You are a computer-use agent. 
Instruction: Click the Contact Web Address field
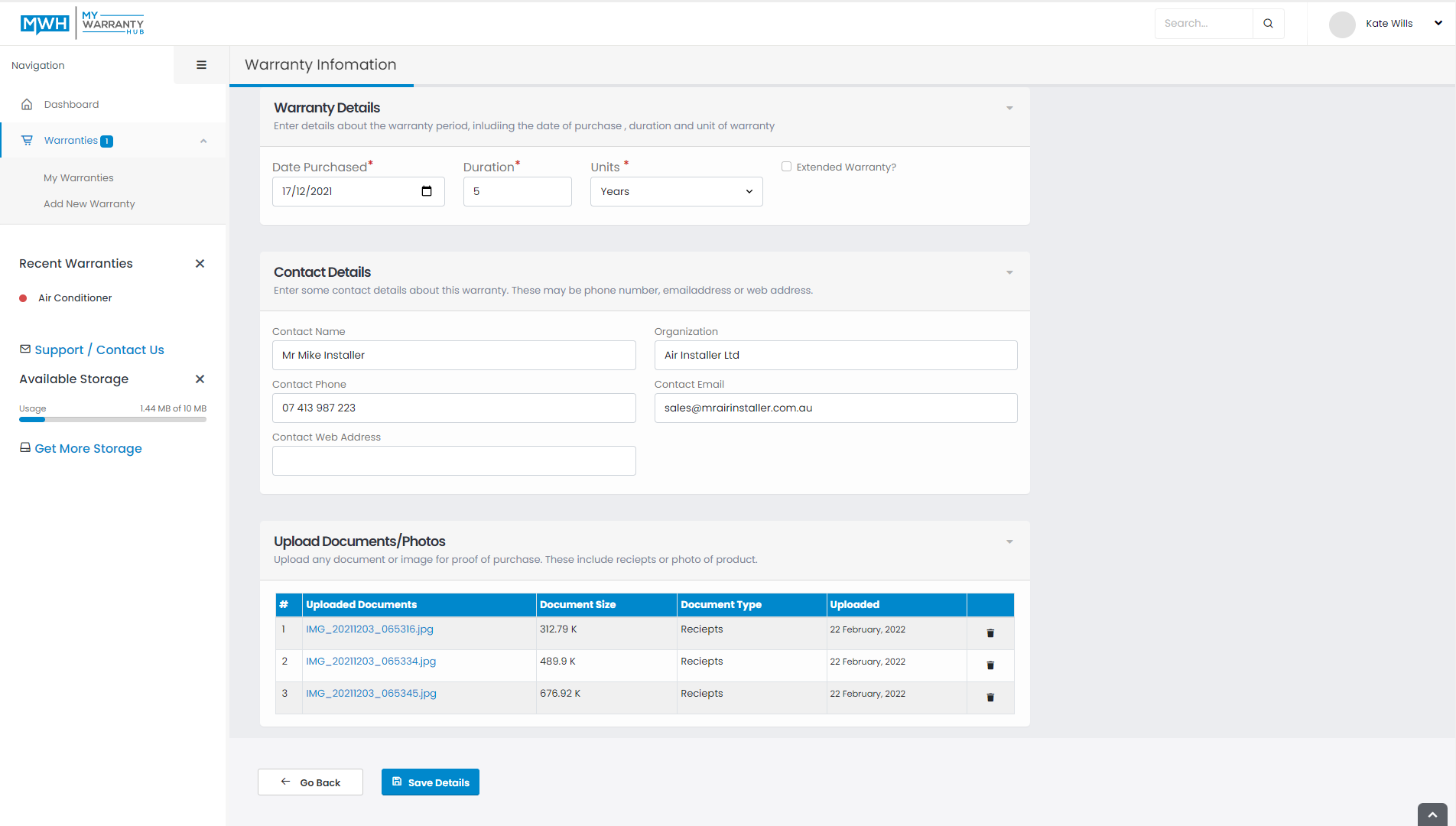coord(454,460)
